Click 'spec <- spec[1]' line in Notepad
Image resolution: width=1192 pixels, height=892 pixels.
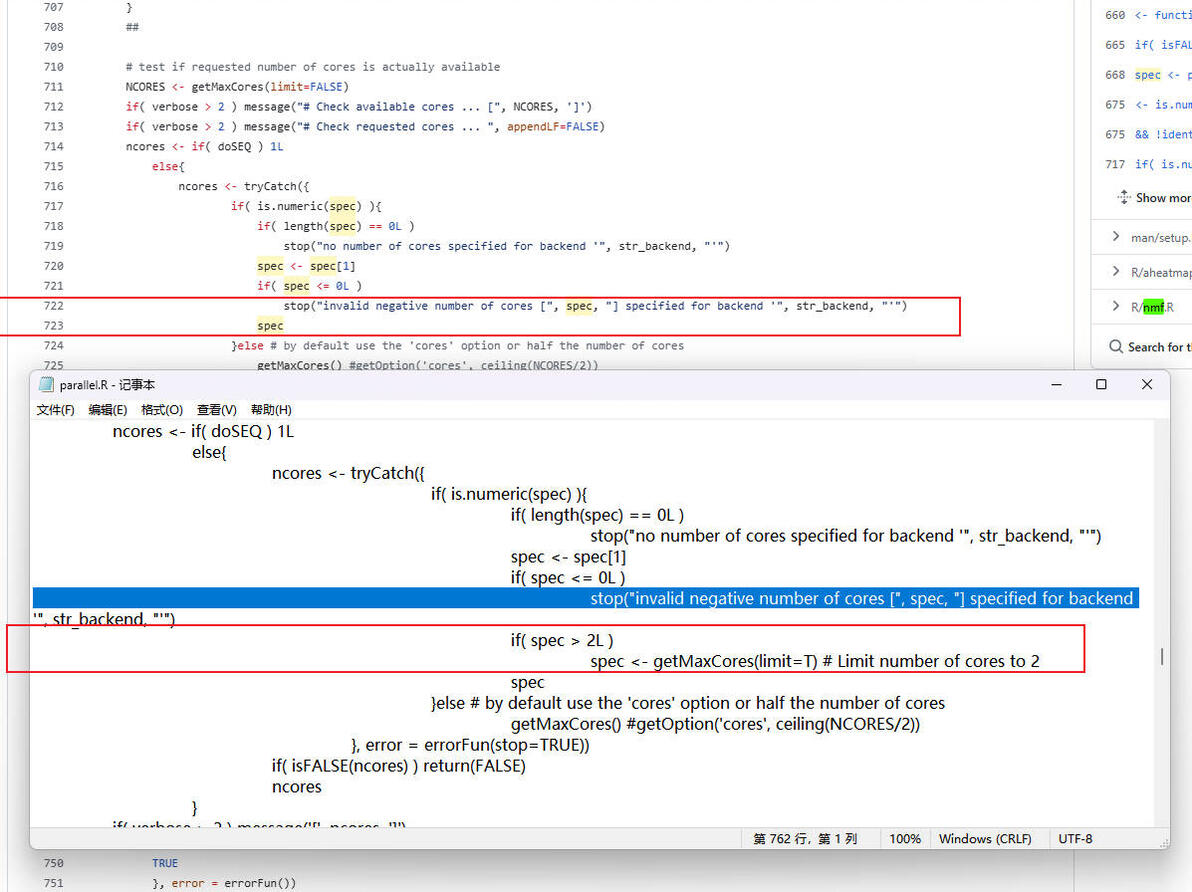(x=568, y=557)
